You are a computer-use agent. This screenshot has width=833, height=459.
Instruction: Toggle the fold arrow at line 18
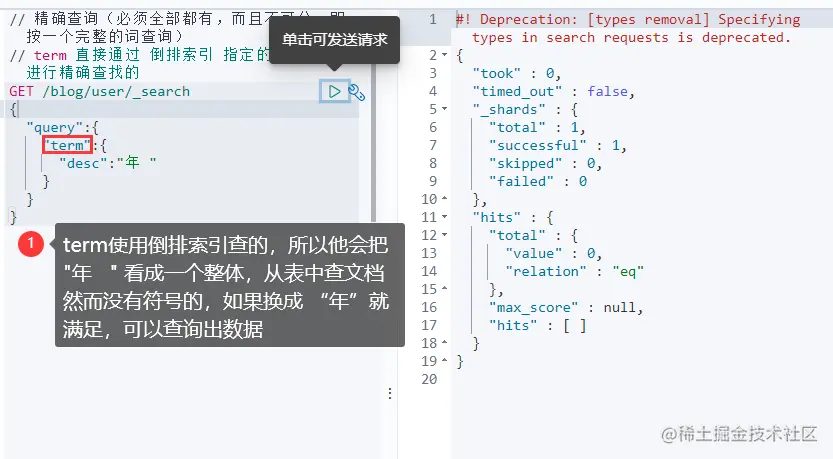(x=445, y=343)
